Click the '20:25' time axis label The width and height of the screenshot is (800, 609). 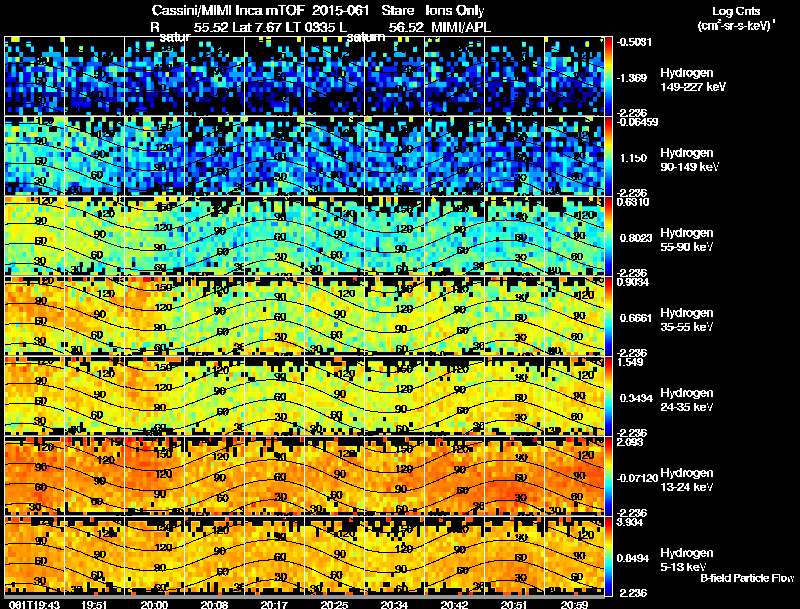pyautogui.click(x=334, y=604)
